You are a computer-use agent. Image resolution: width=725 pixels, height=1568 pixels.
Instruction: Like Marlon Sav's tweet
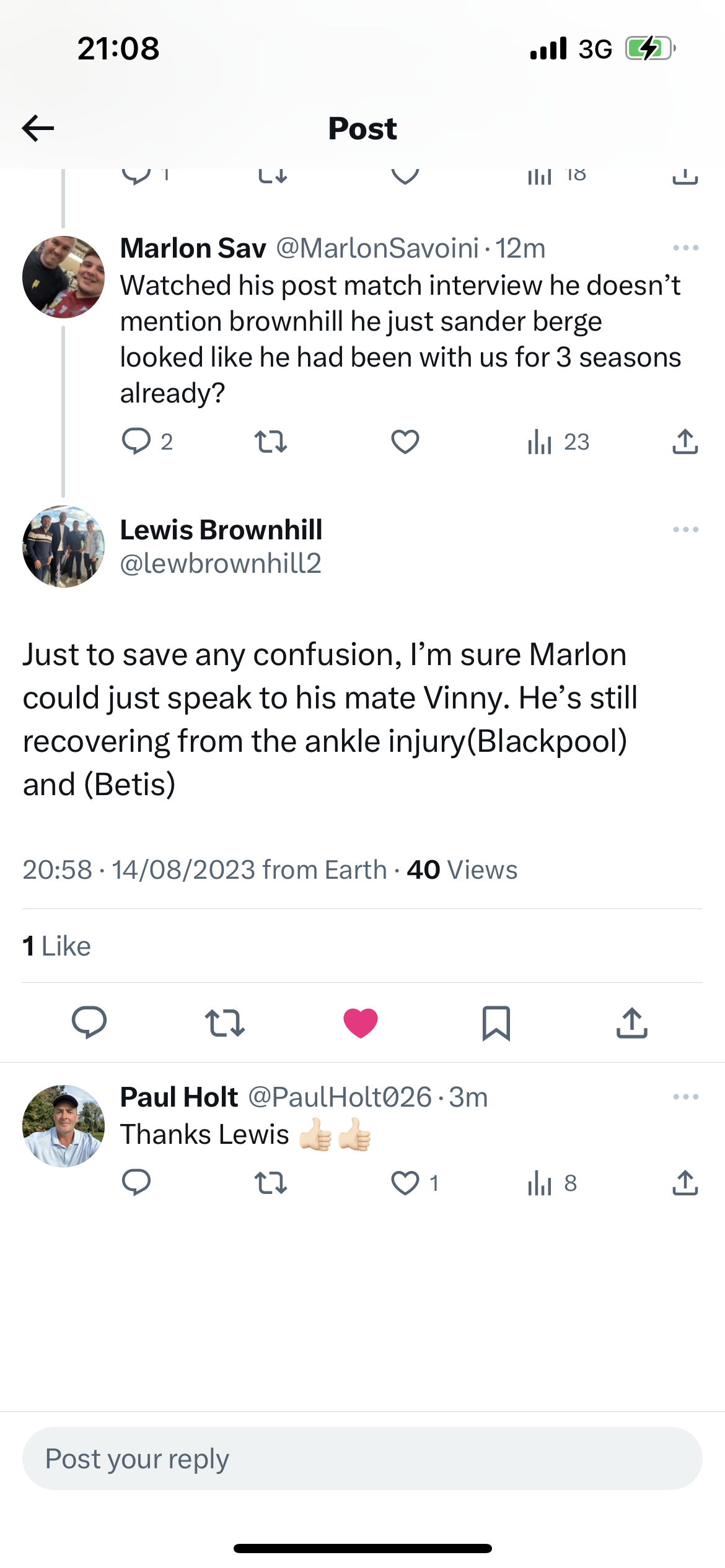(x=405, y=442)
